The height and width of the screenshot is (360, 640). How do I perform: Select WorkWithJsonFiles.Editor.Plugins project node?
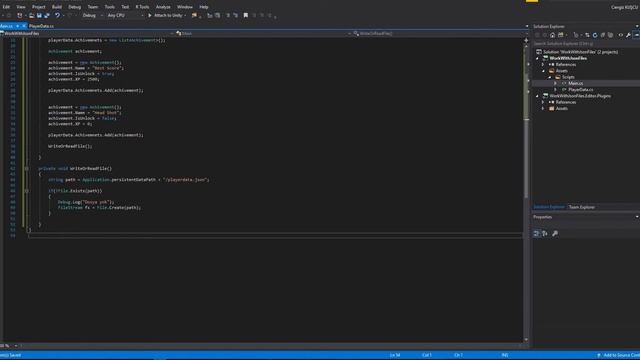pos(580,96)
